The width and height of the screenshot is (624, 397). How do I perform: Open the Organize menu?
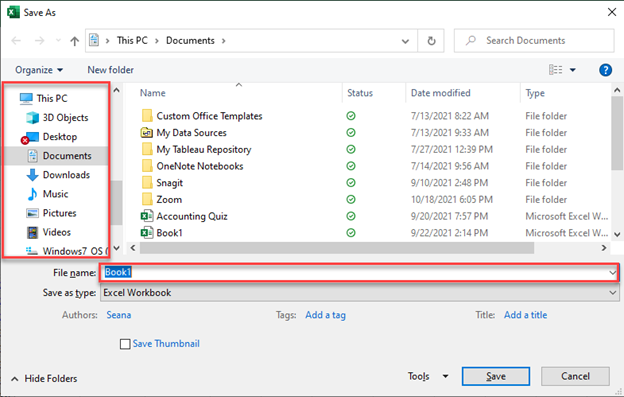(x=39, y=70)
